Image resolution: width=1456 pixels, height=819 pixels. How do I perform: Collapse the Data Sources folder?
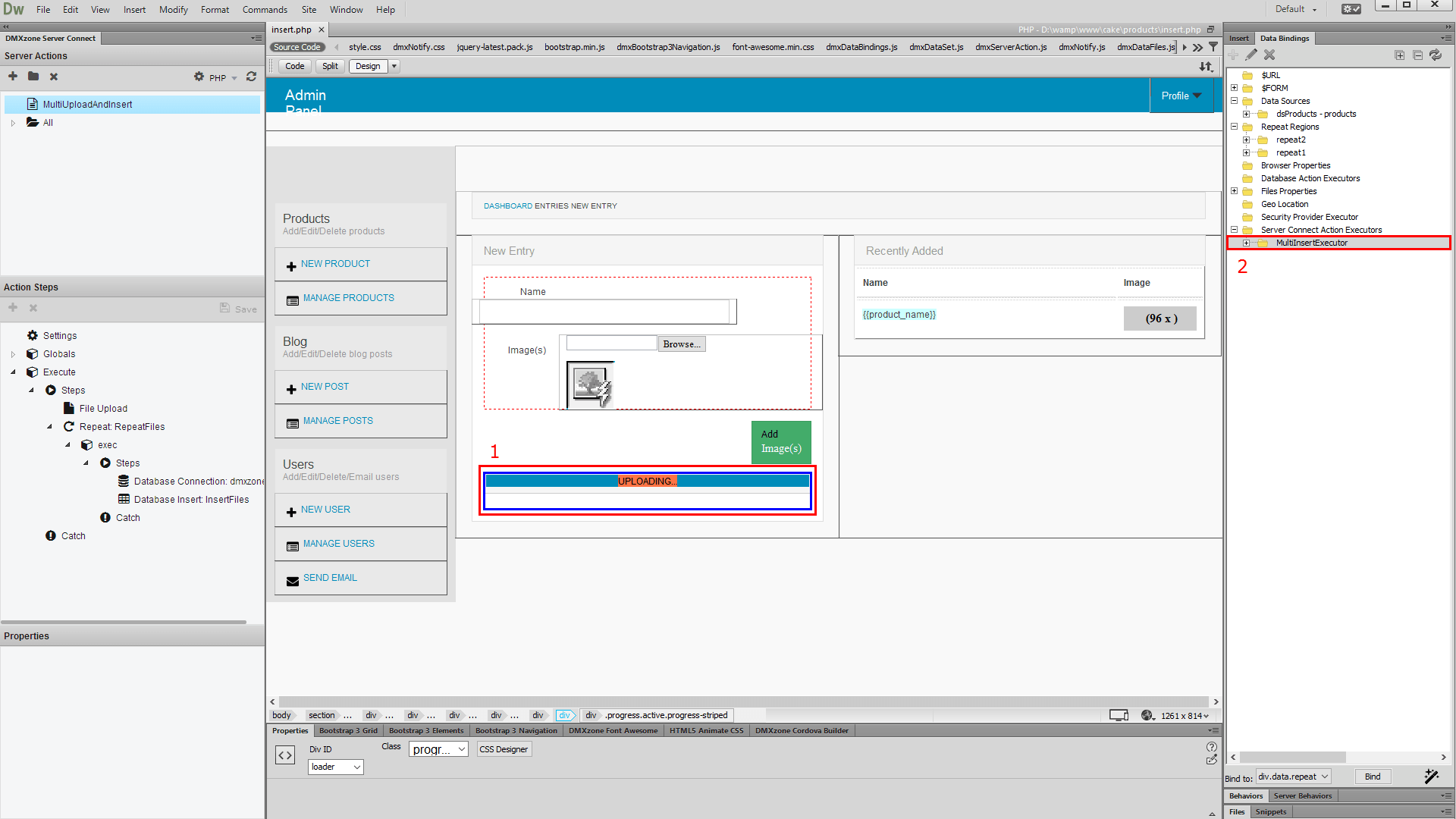point(1234,101)
